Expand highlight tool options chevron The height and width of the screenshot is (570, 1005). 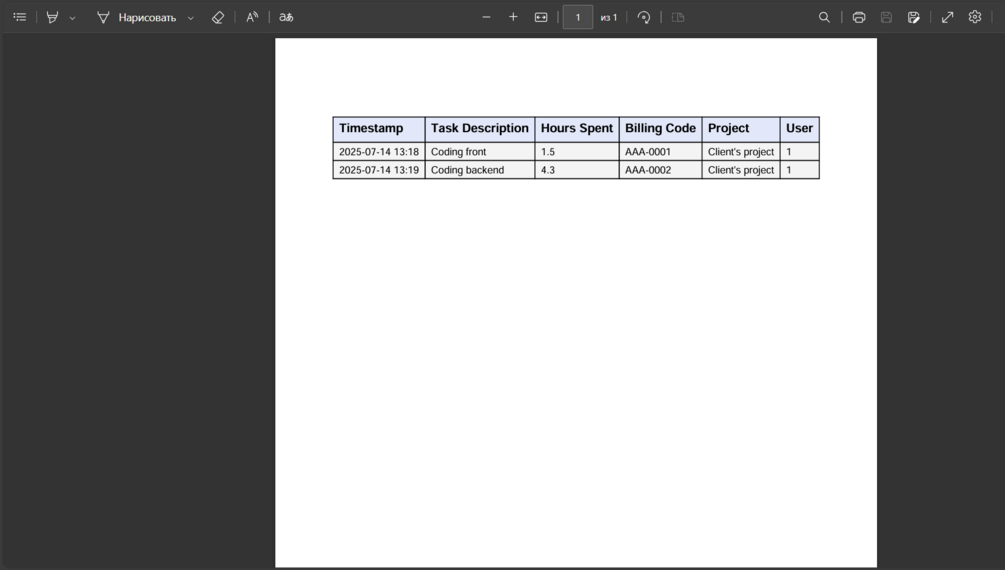tap(72, 18)
